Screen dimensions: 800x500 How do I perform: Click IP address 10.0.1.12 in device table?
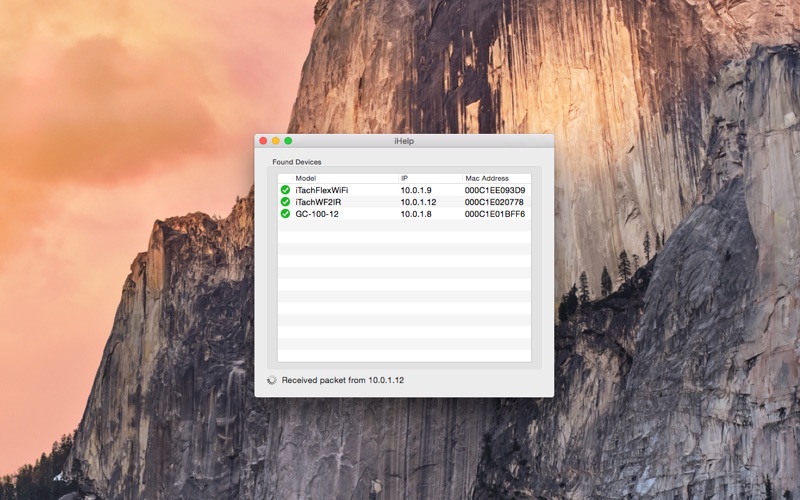point(418,202)
